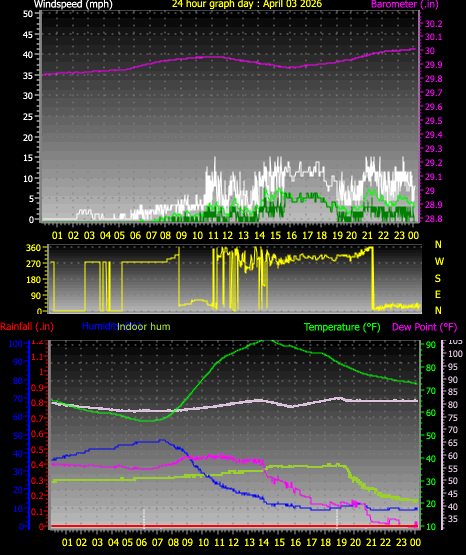
Task: Select red rainfall scale value 0.6
Action: [38, 434]
